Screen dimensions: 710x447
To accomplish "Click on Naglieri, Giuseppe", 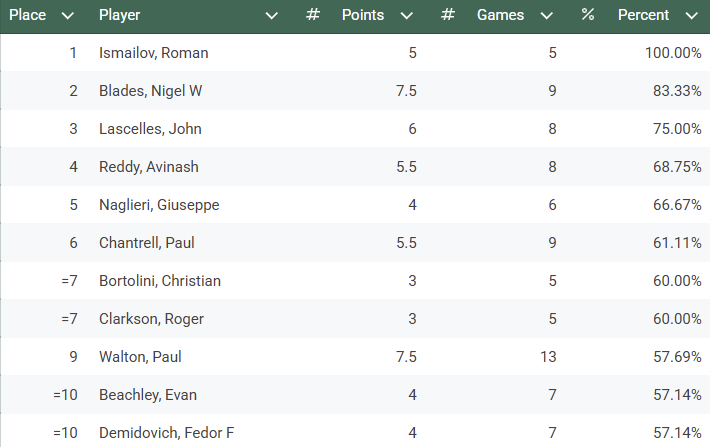I will coord(159,205).
